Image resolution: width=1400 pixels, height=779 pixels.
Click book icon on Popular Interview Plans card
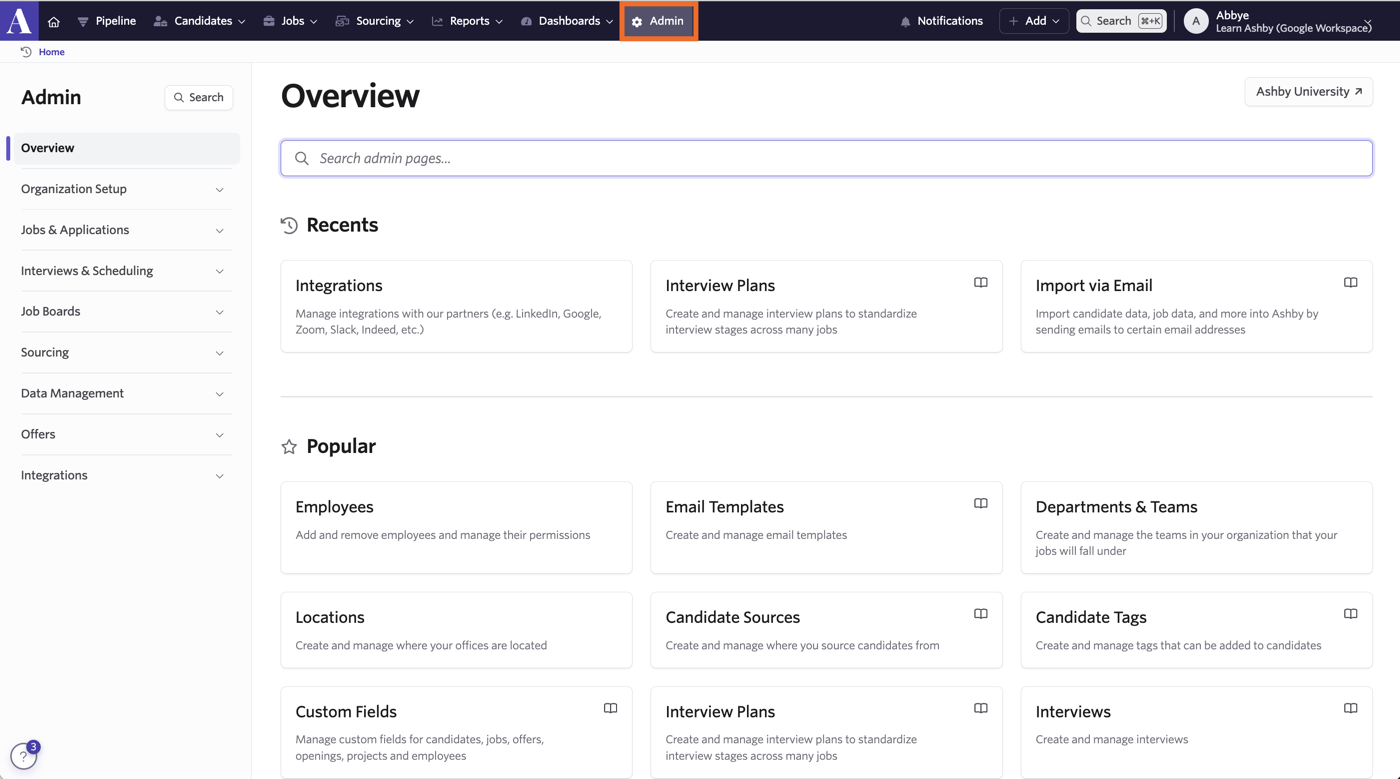click(x=980, y=708)
